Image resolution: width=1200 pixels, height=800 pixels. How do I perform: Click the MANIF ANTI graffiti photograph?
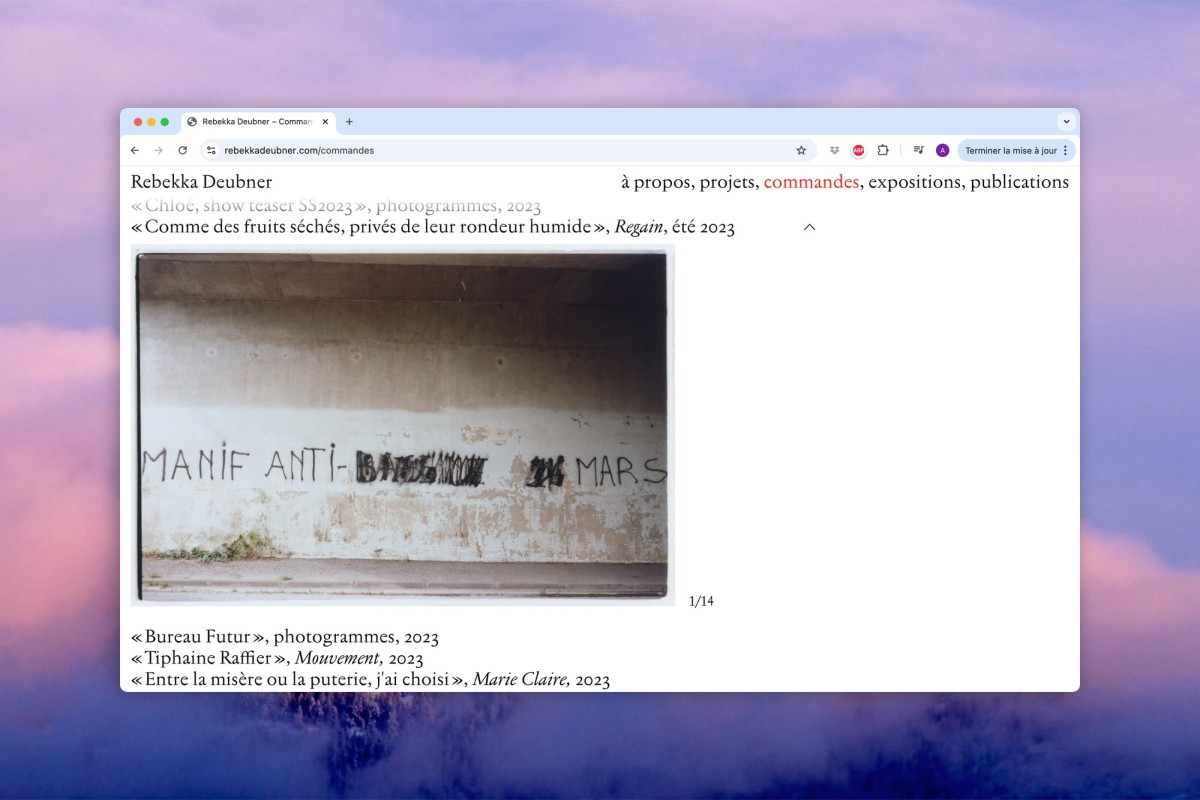[x=402, y=425]
